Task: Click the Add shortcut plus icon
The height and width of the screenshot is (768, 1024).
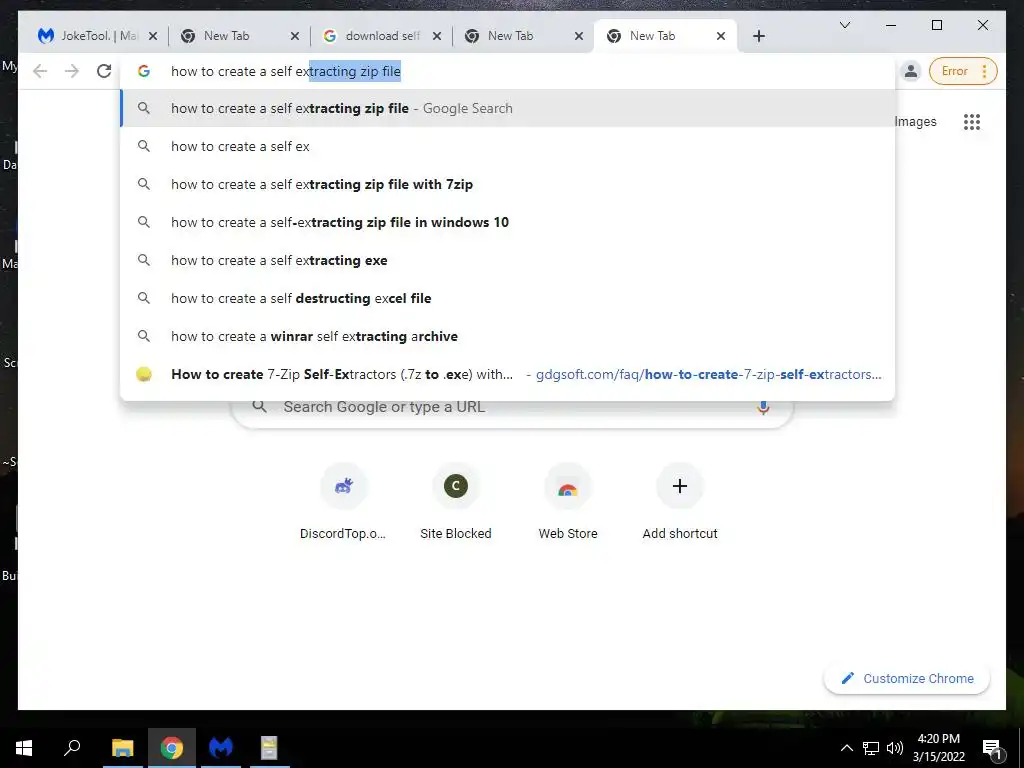Action: [x=680, y=486]
